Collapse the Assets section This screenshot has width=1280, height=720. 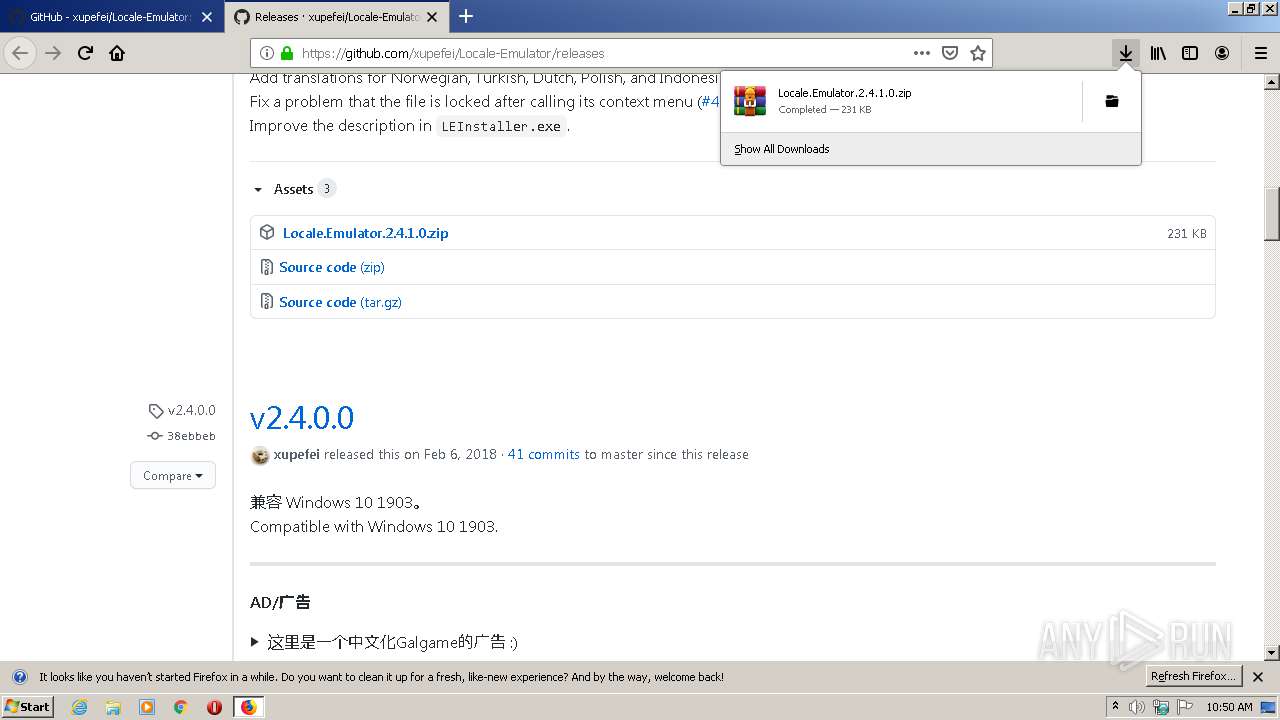click(x=258, y=189)
